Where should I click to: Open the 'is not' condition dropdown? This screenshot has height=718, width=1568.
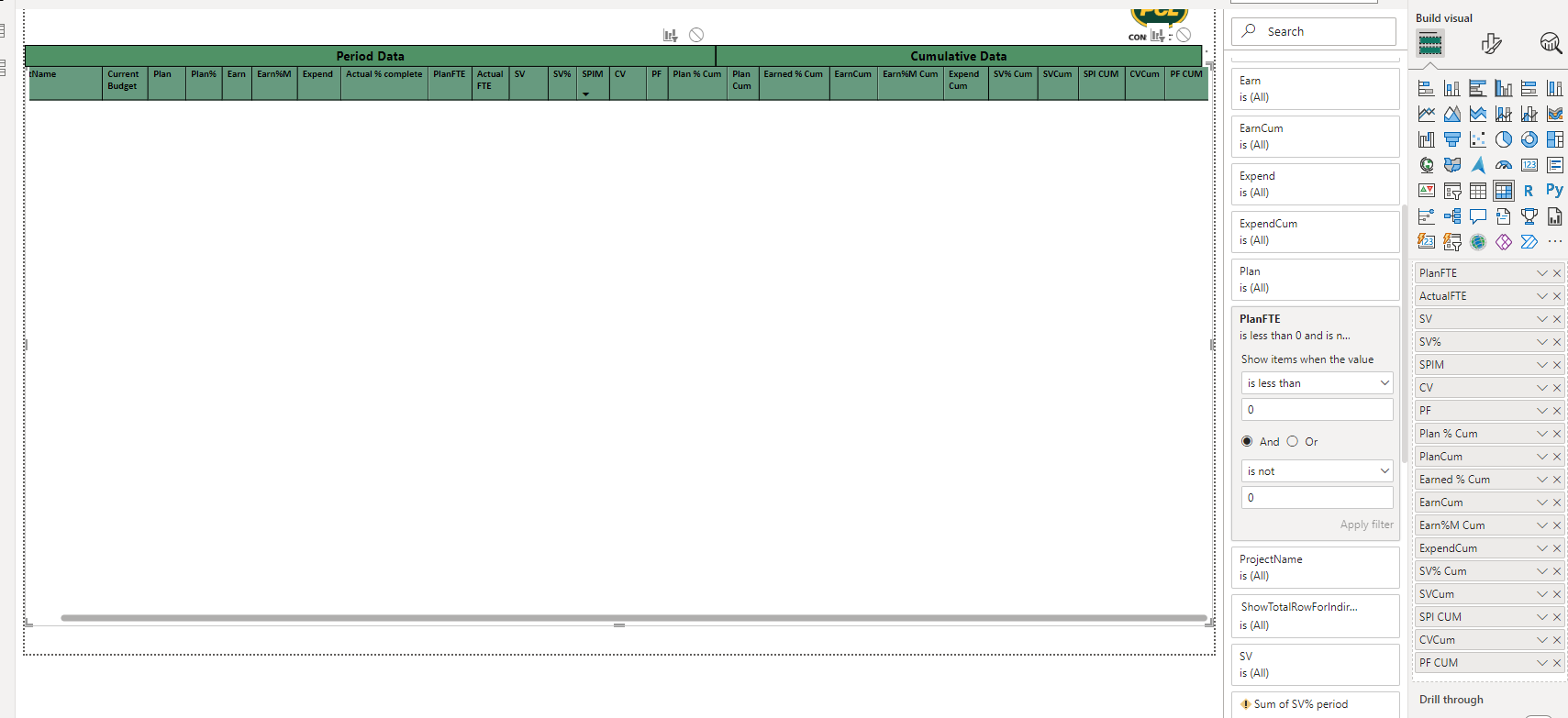[x=1318, y=471]
